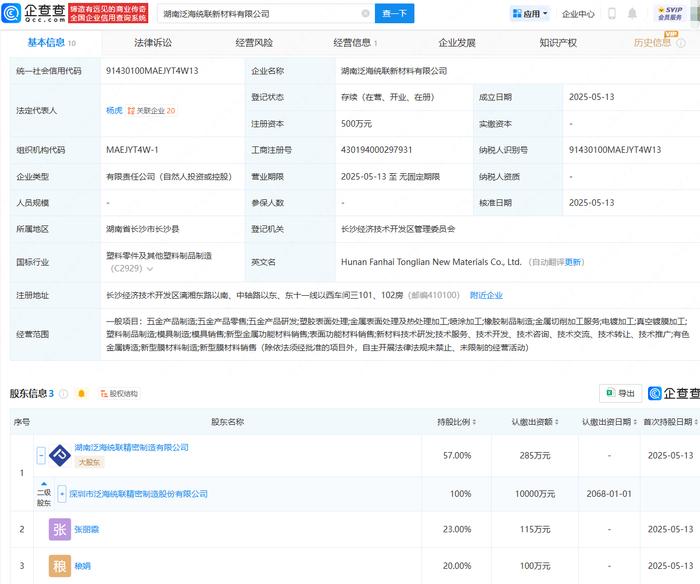Open the 应用 dropdown menu
700x584 pixels.
(x=530, y=14)
